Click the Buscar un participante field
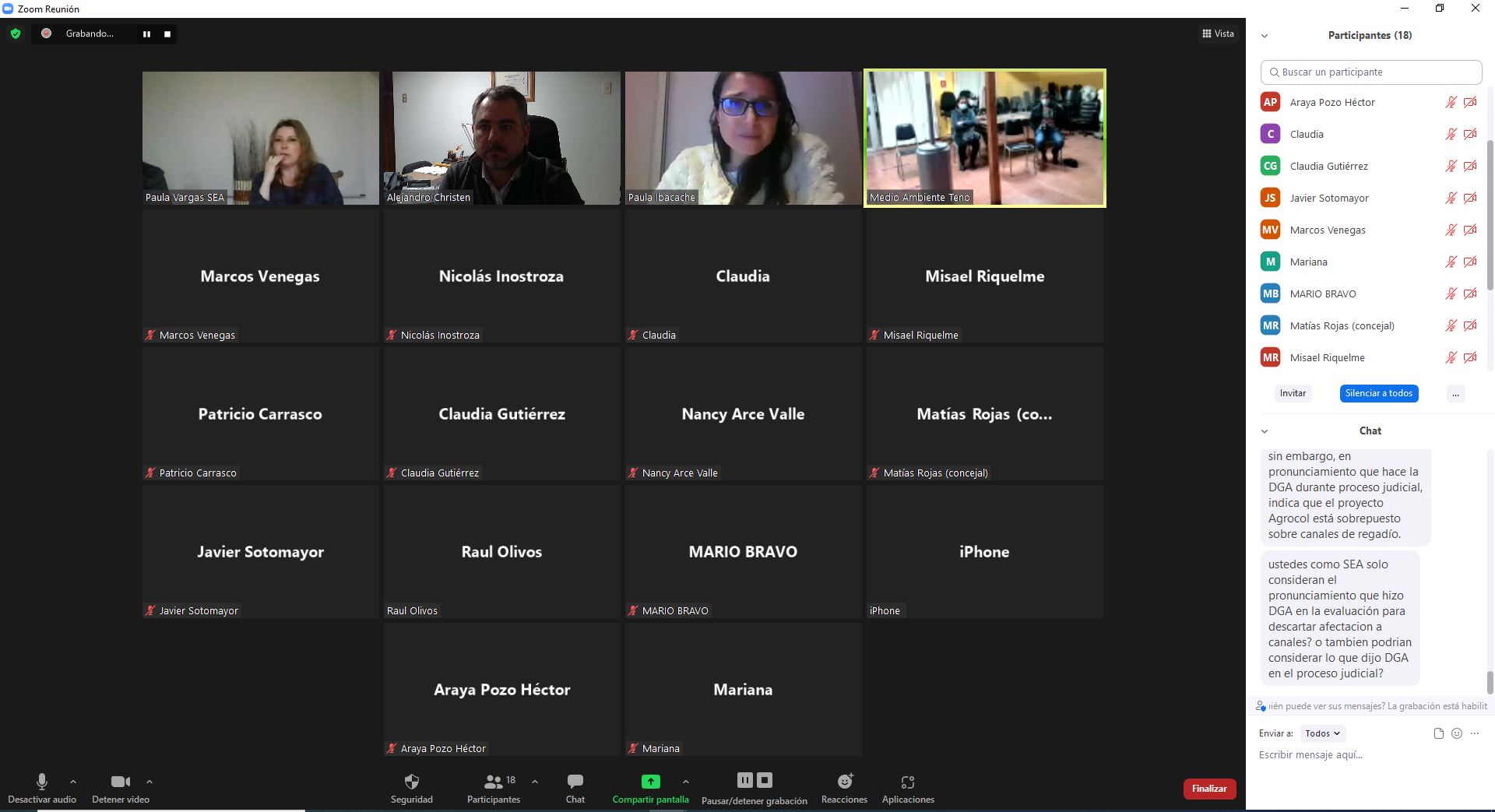Image resolution: width=1495 pixels, height=812 pixels. coord(1370,72)
